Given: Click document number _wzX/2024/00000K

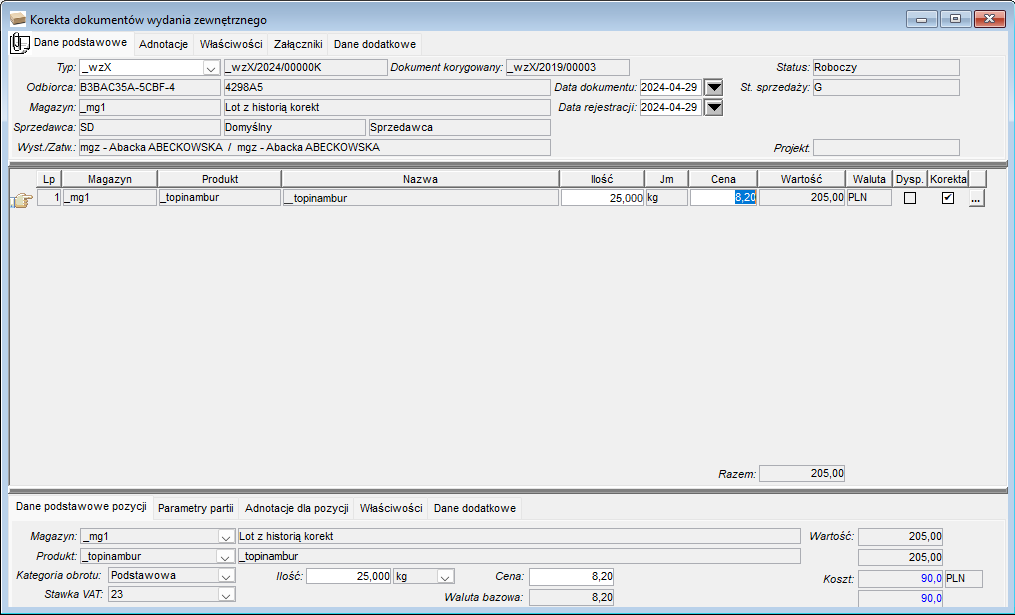Looking at the screenshot, I should click(x=305, y=67).
